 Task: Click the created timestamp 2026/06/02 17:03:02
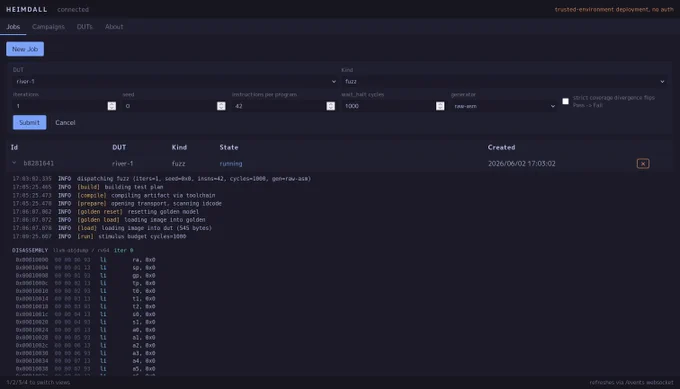[x=521, y=163]
